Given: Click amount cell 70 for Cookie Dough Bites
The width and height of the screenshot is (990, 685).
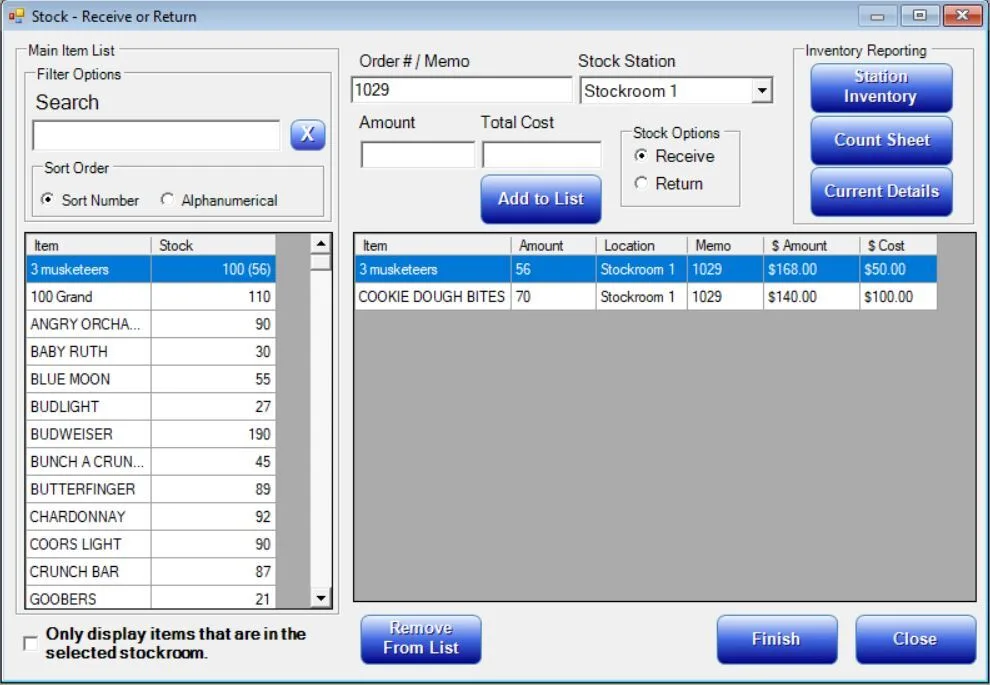Looking at the screenshot, I should [x=553, y=297].
